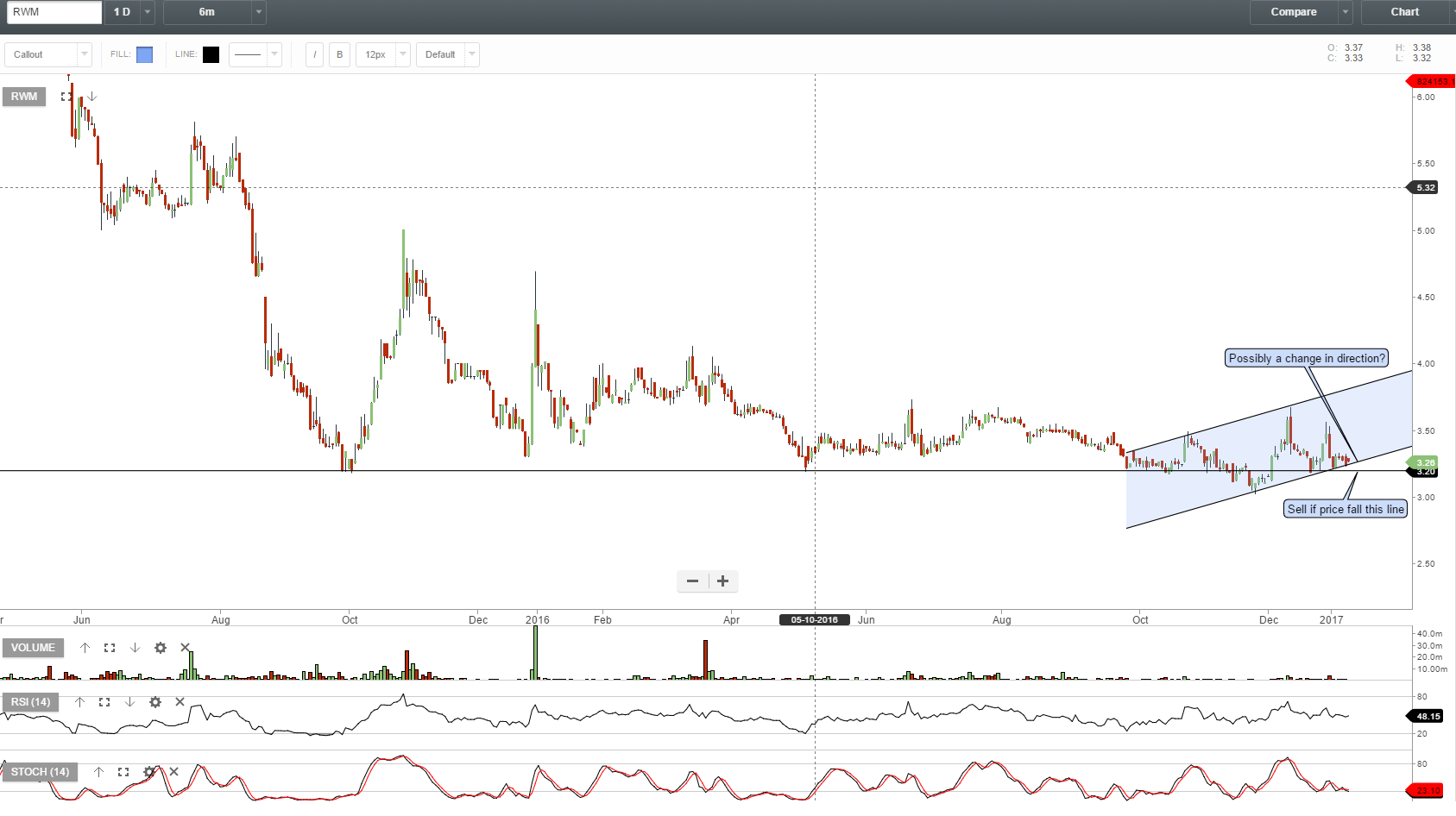Zoom out using the minus button
Screen dimensions: 1456x816
click(691, 581)
